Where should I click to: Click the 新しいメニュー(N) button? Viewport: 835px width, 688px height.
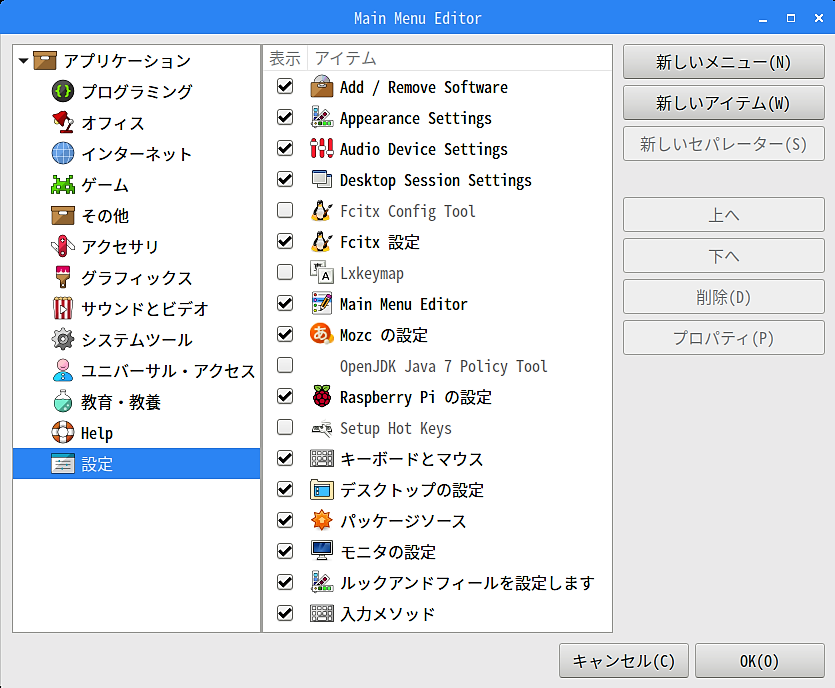(x=723, y=62)
